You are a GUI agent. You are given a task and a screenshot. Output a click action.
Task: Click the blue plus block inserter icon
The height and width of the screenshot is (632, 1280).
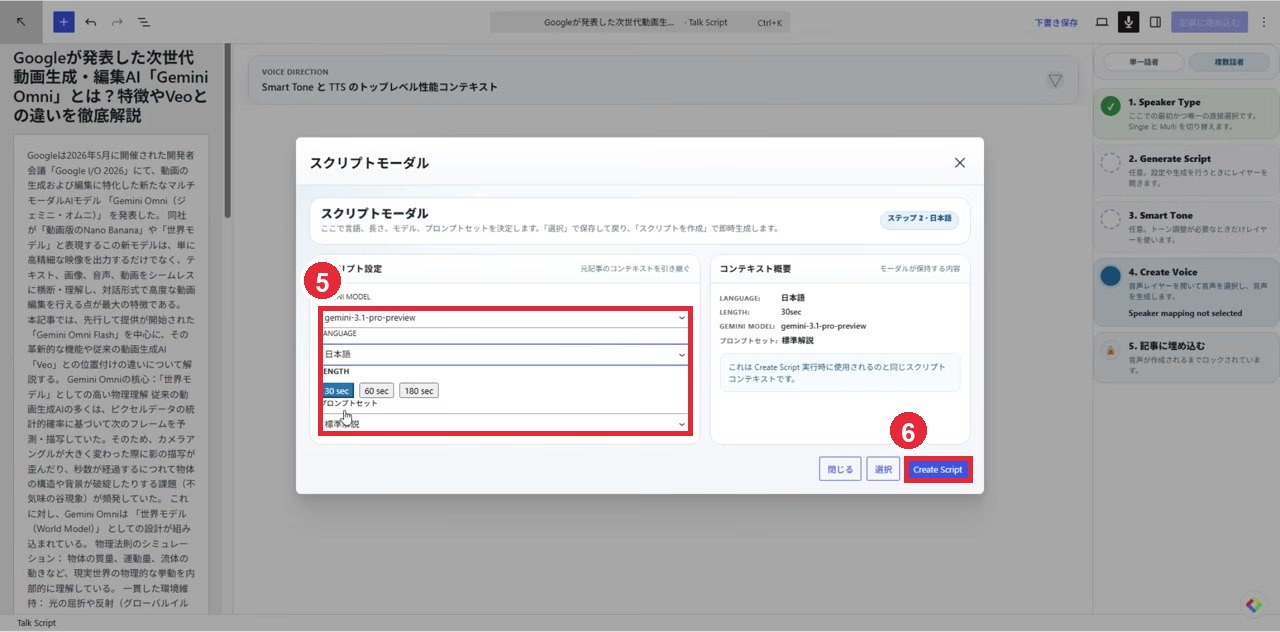point(64,22)
